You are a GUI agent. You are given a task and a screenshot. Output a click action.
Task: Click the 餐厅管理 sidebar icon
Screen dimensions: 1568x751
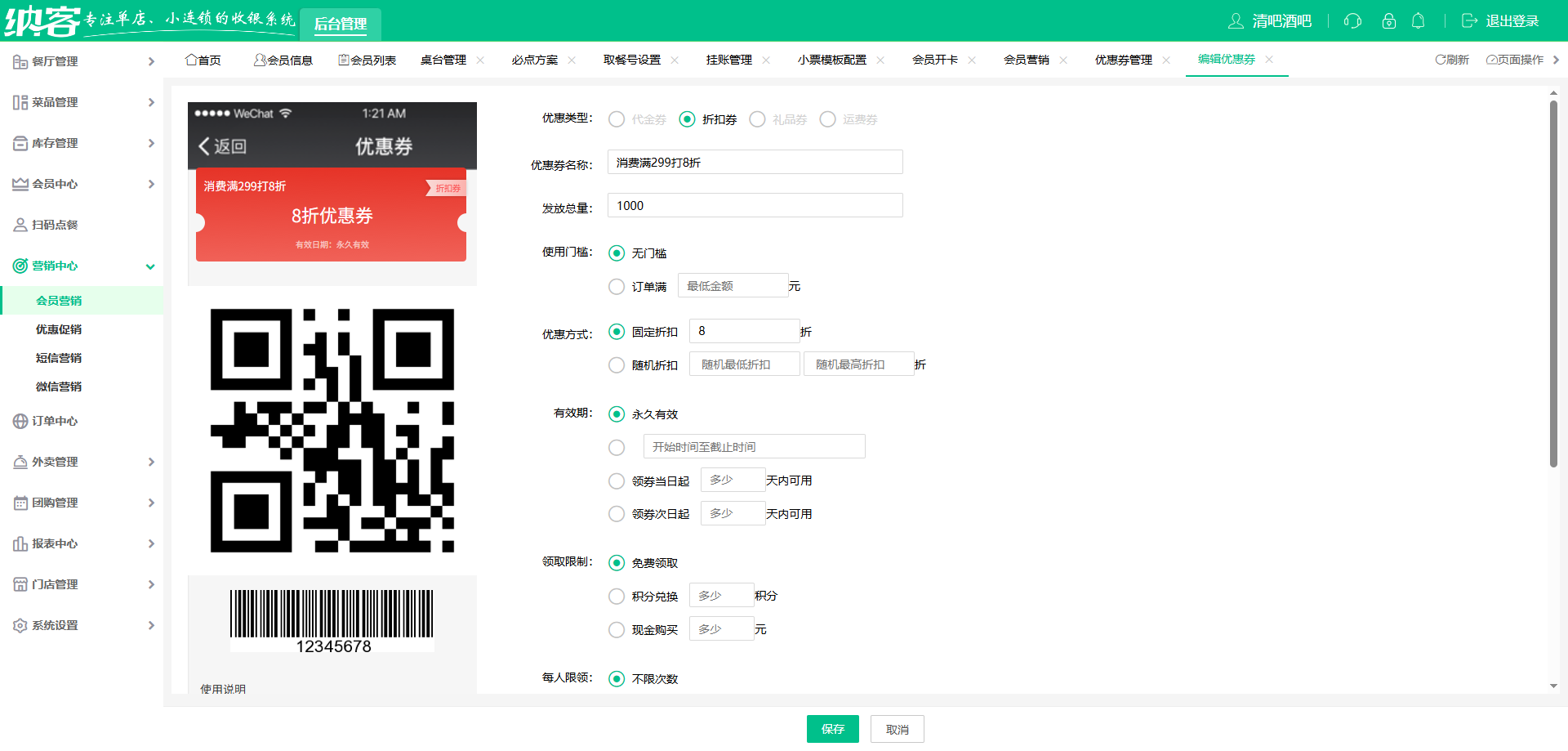point(20,61)
